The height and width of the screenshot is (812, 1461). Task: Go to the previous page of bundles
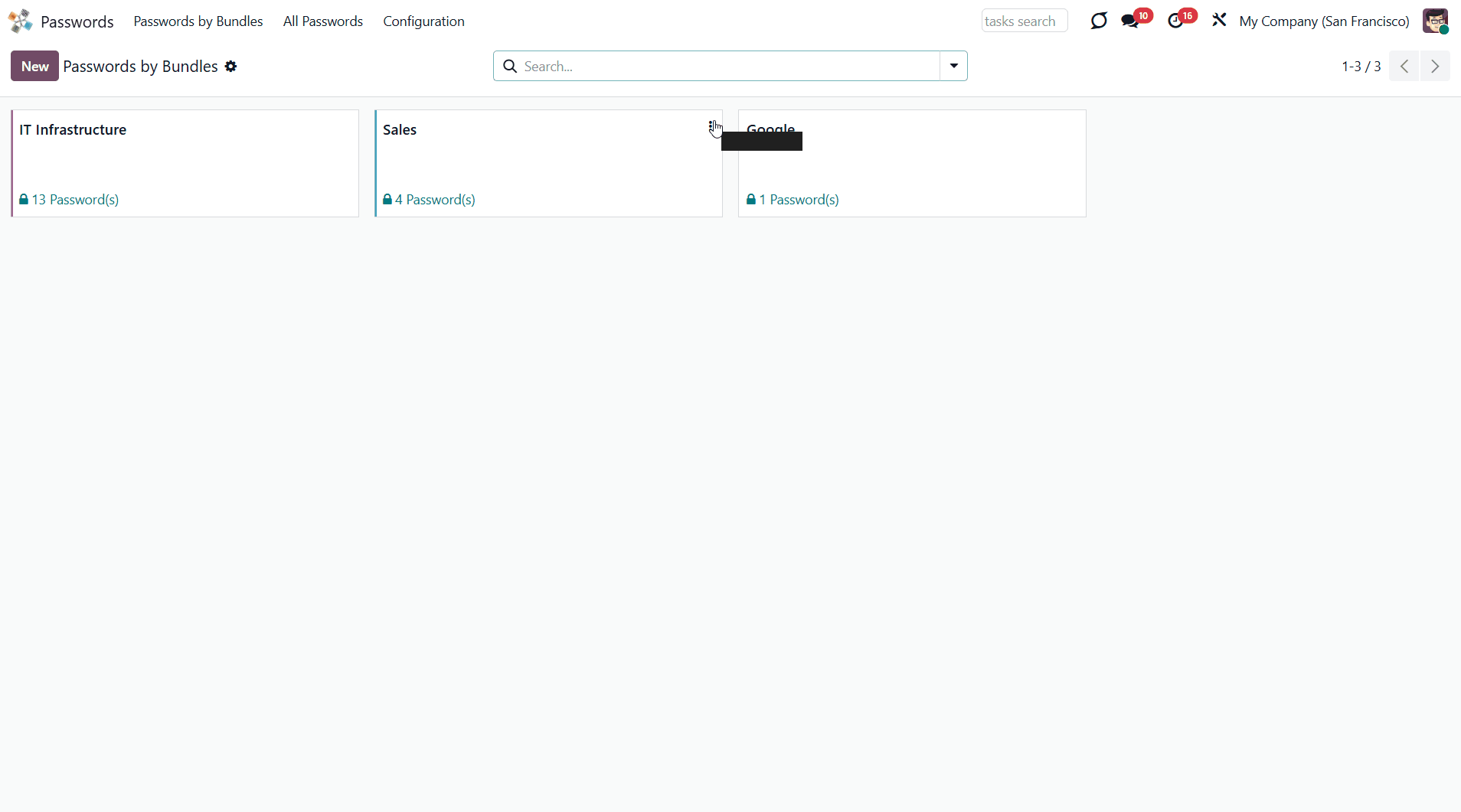pyautogui.click(x=1404, y=67)
